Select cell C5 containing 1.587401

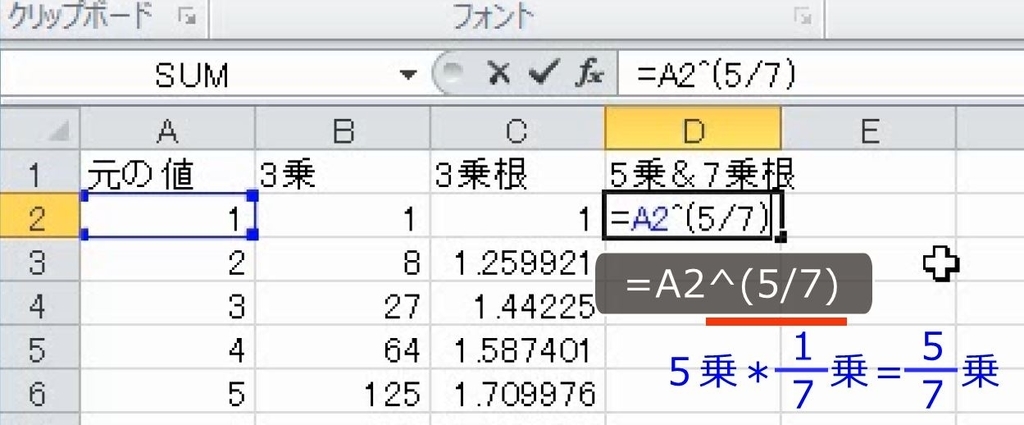[x=517, y=349]
